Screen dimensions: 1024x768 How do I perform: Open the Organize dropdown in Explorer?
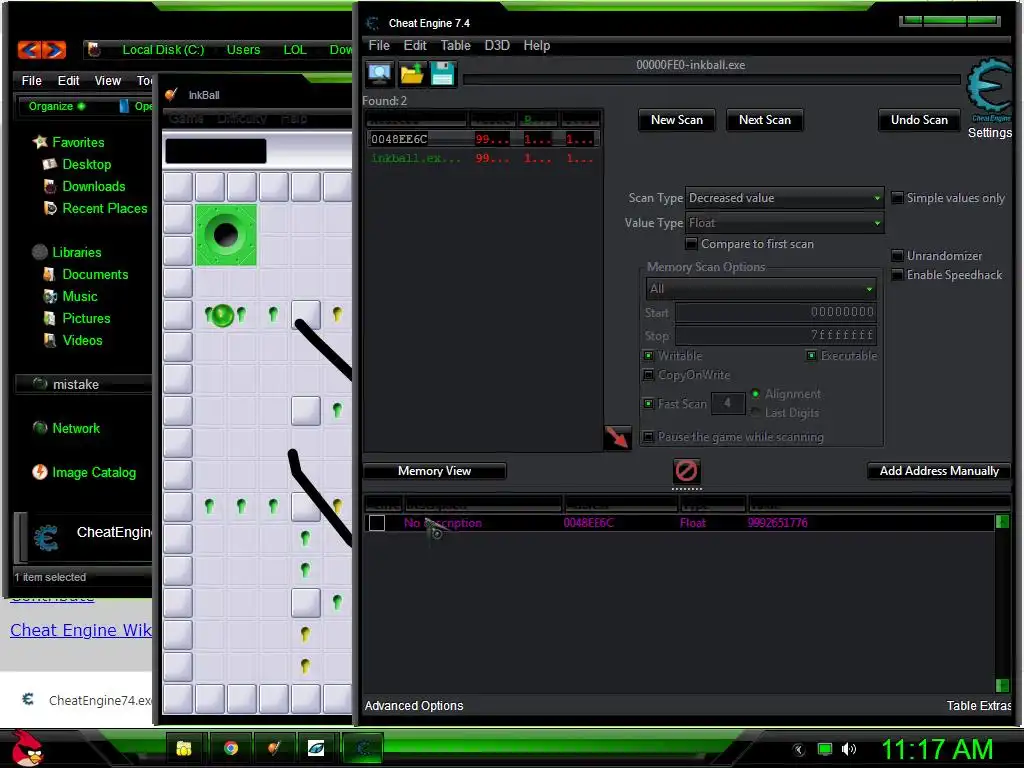point(57,106)
